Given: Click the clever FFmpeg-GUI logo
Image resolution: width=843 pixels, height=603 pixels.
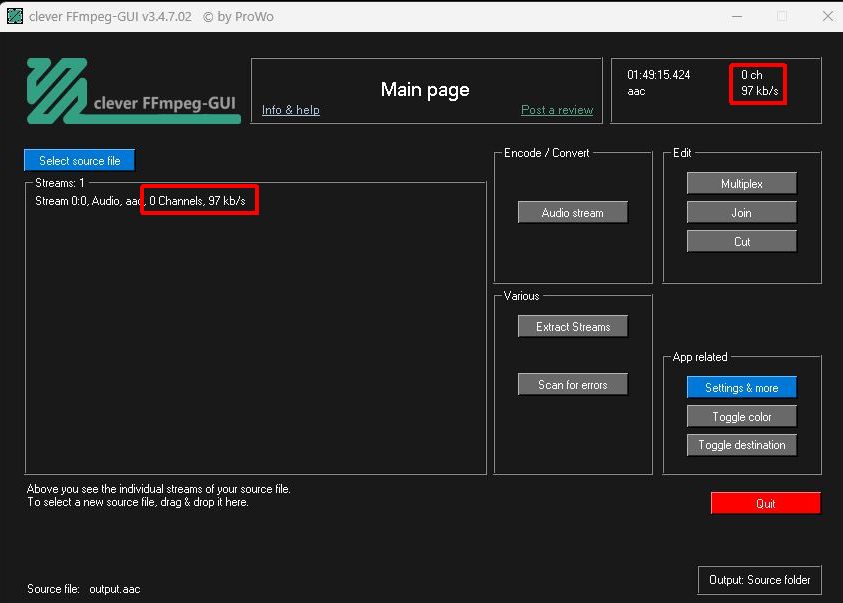Looking at the screenshot, I should [133, 91].
